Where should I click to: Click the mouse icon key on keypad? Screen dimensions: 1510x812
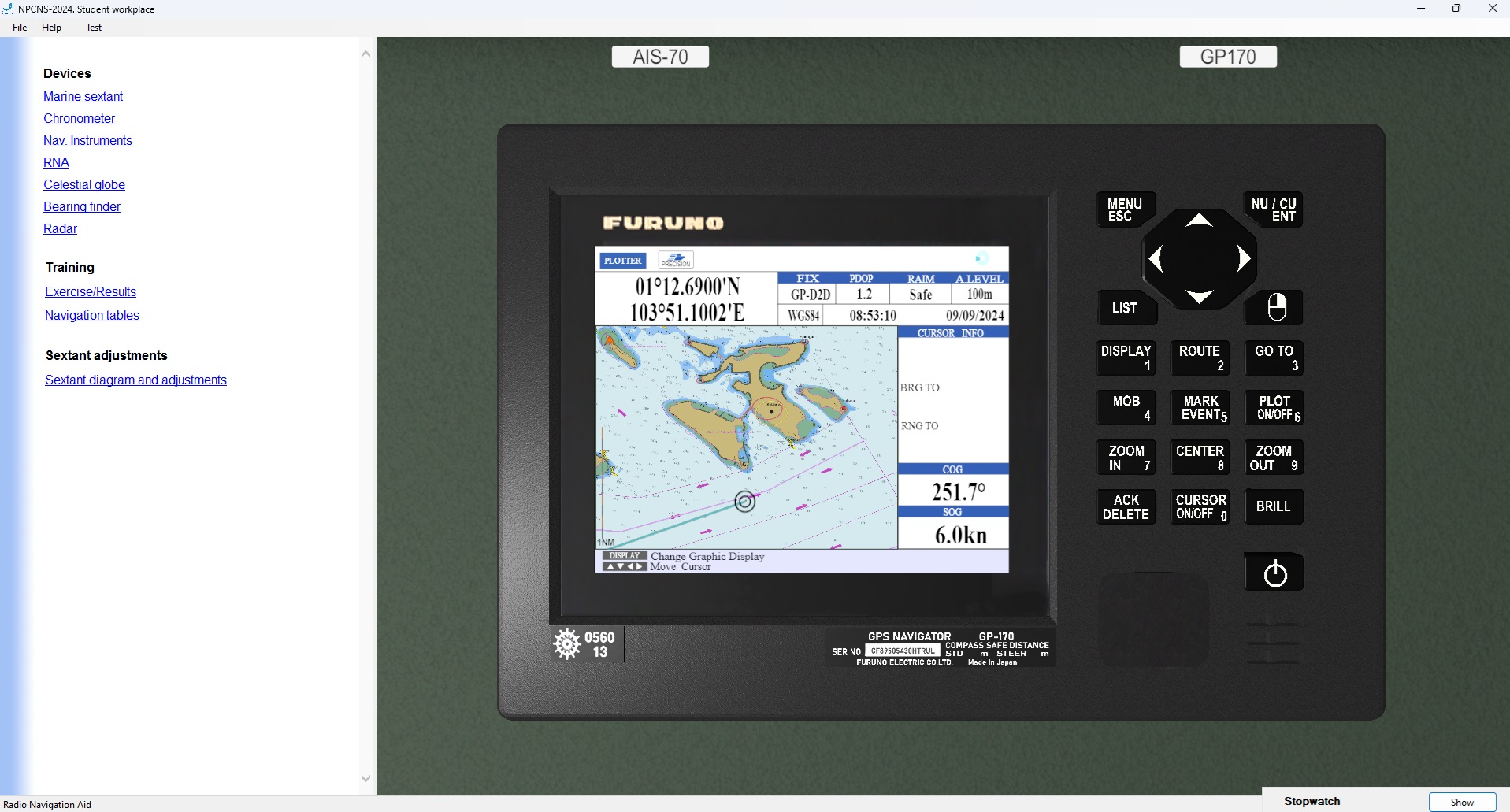click(1275, 307)
